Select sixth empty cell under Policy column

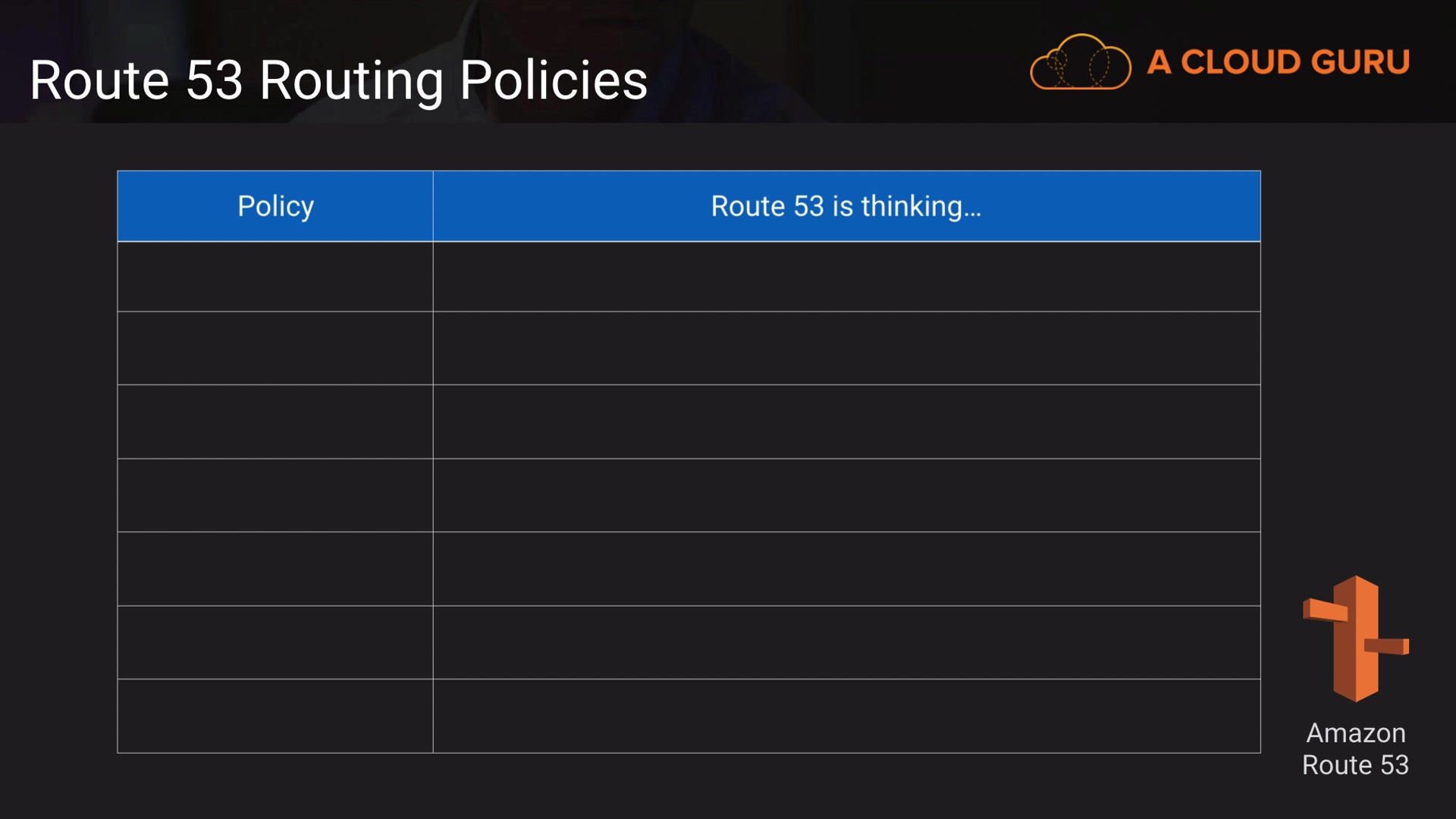click(x=275, y=642)
